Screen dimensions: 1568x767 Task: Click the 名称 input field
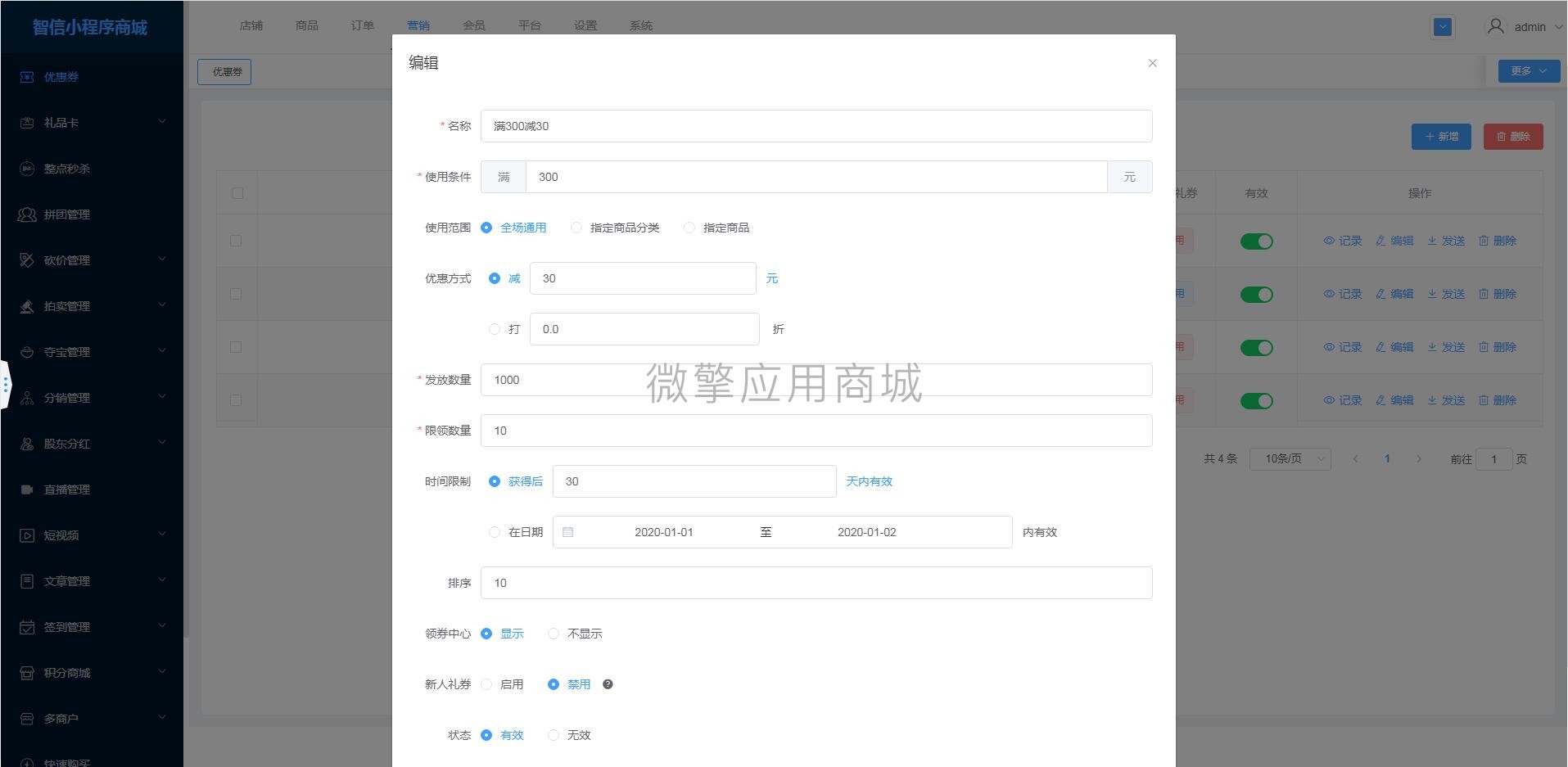tap(816, 126)
